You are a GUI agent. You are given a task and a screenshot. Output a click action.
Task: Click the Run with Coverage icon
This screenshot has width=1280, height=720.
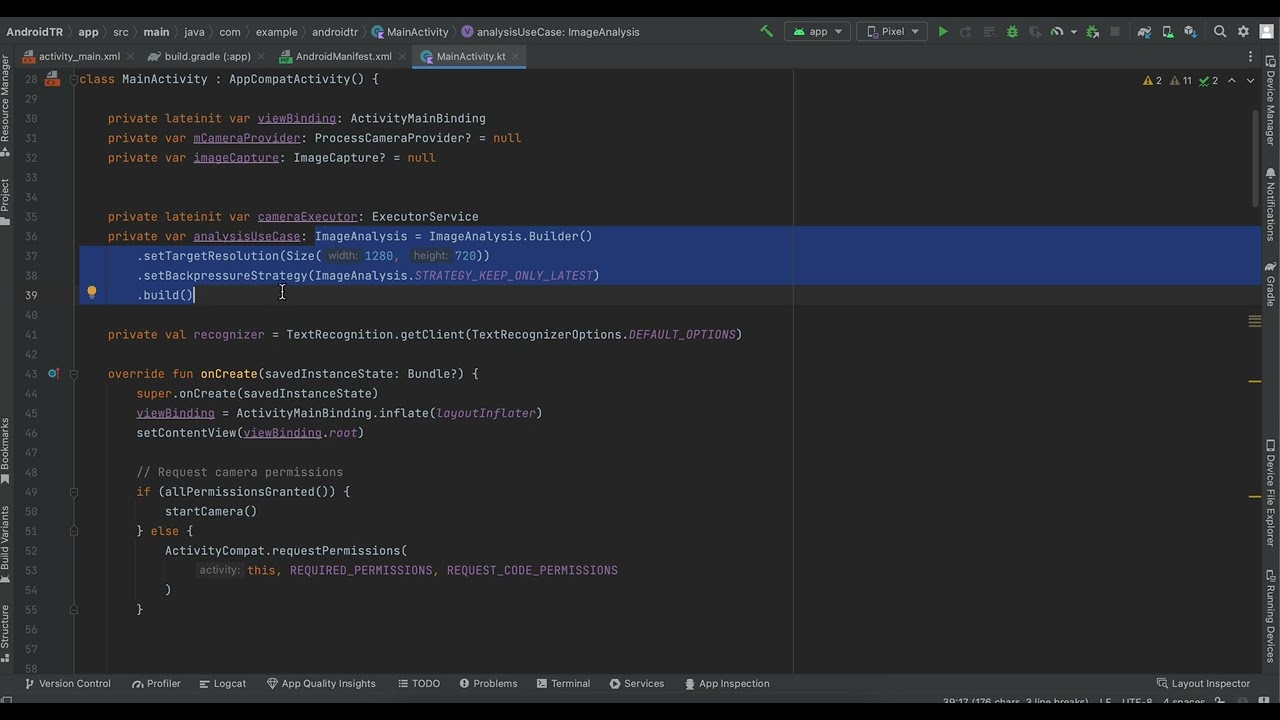pyautogui.click(x=1035, y=31)
